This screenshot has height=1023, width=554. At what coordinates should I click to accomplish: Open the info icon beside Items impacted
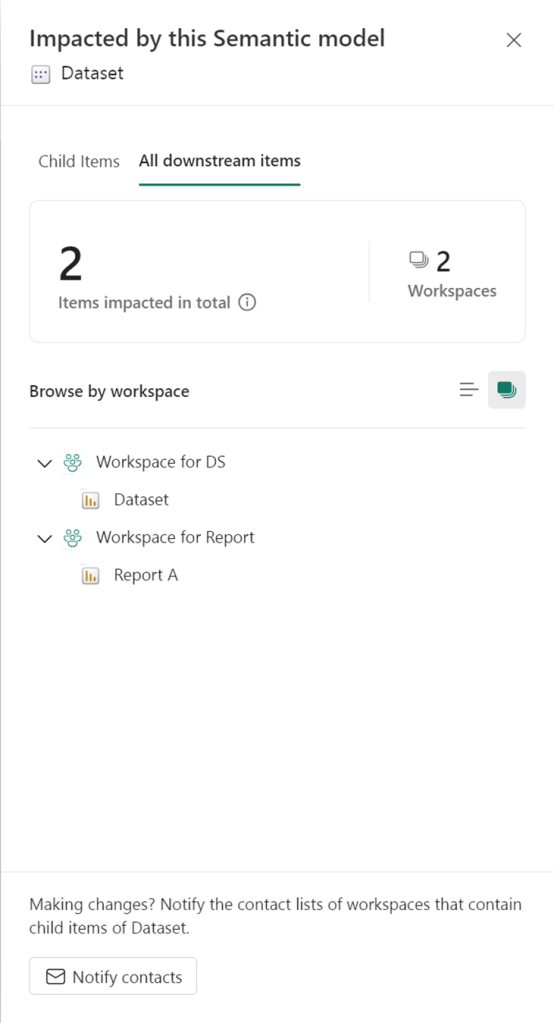coord(247,303)
